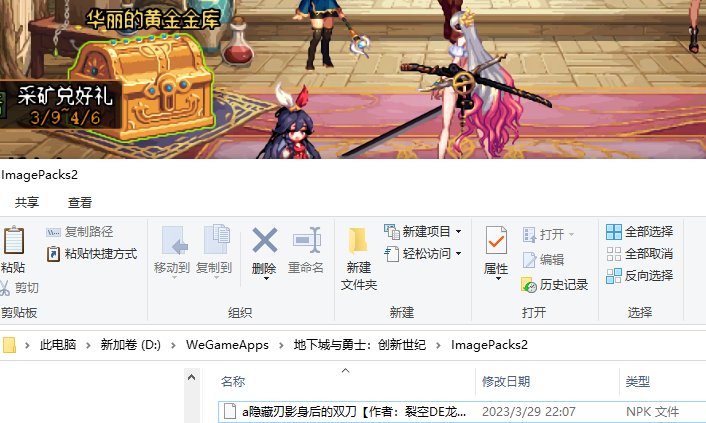Click the Open (打开) ribbon button
706x423 pixels.
[x=548, y=234]
